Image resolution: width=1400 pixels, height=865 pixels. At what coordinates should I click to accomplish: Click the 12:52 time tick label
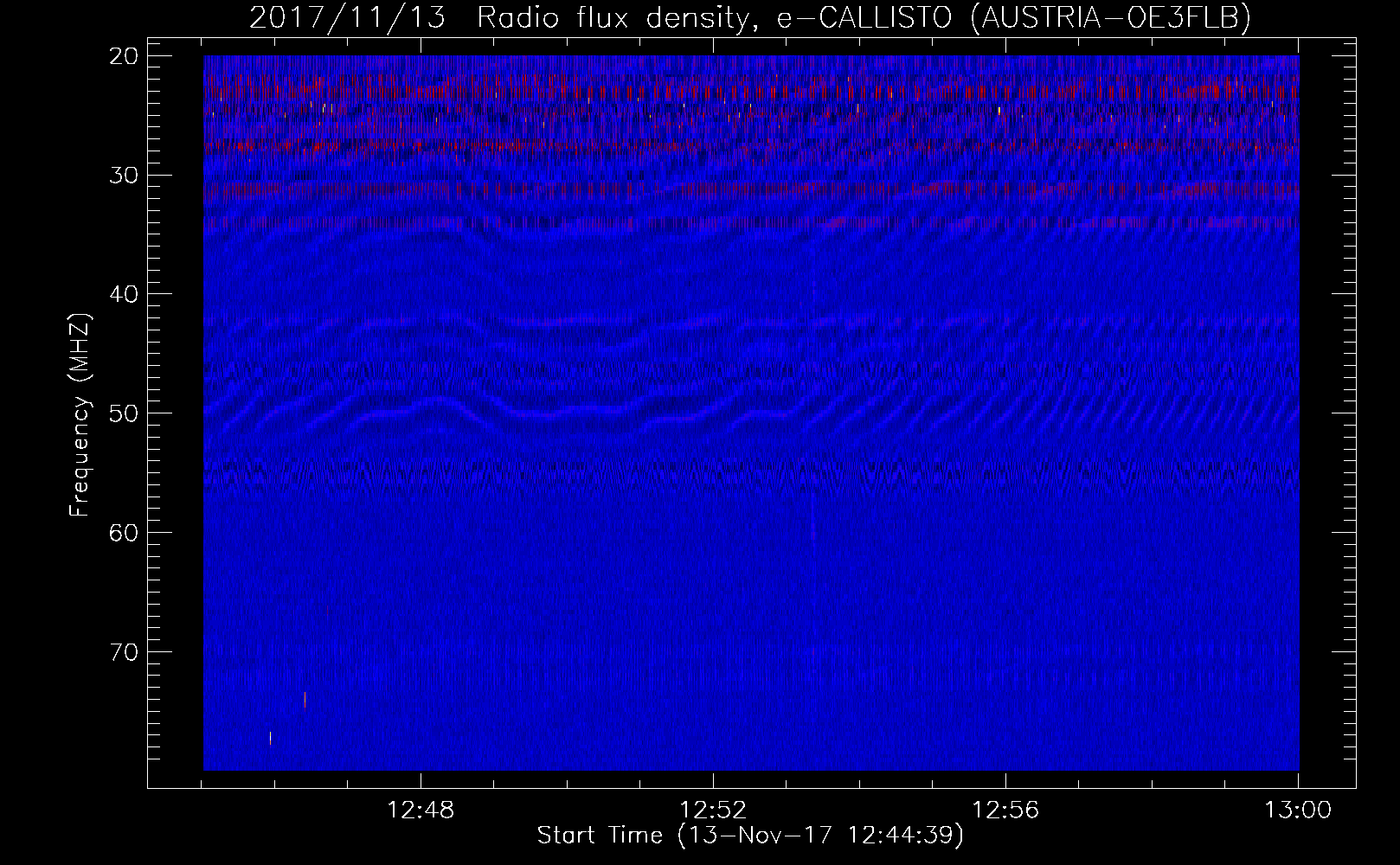713,811
